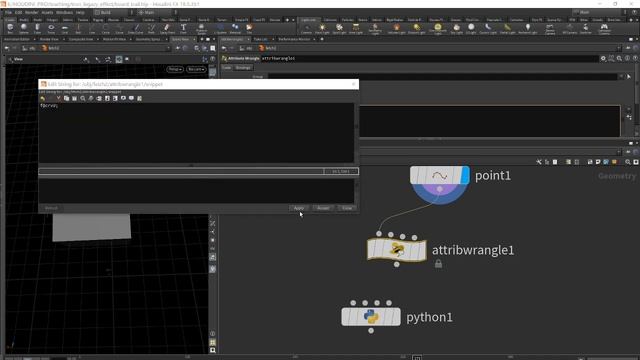Click the Close button in string editor
Image resolution: width=640 pixels, height=360 pixels.
click(347, 208)
